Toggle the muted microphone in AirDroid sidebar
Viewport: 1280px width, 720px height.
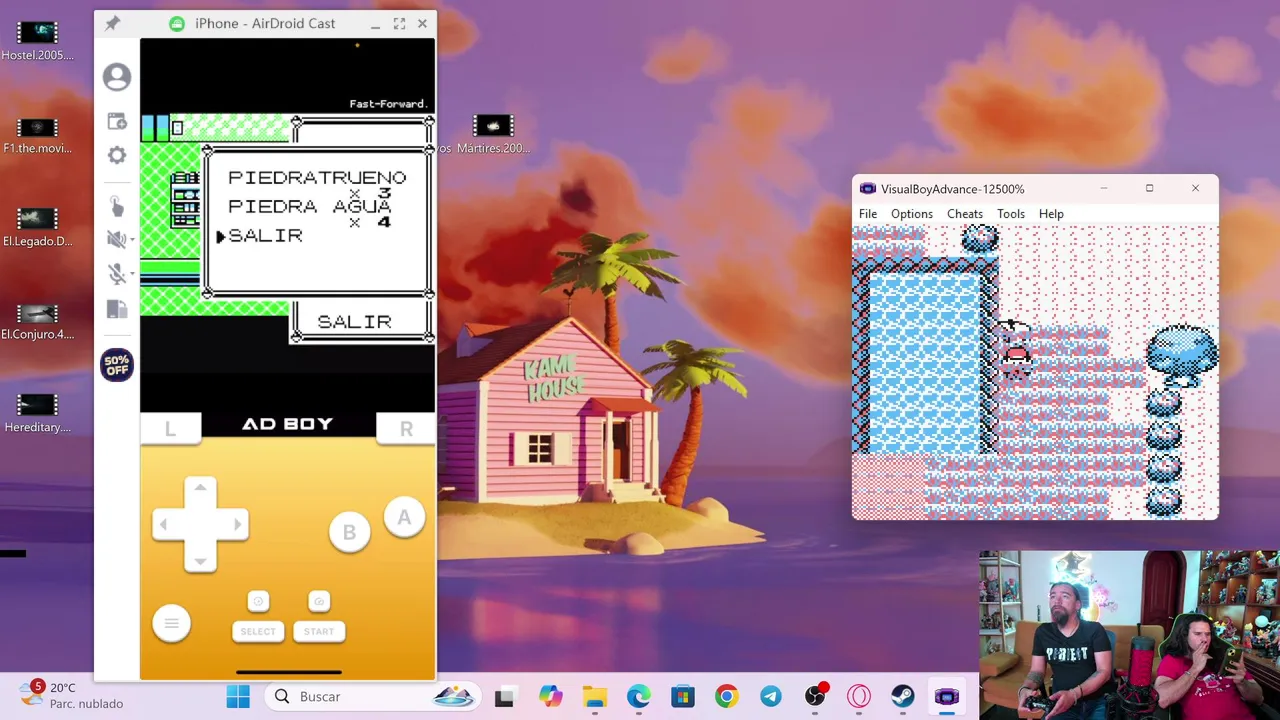click(115, 274)
